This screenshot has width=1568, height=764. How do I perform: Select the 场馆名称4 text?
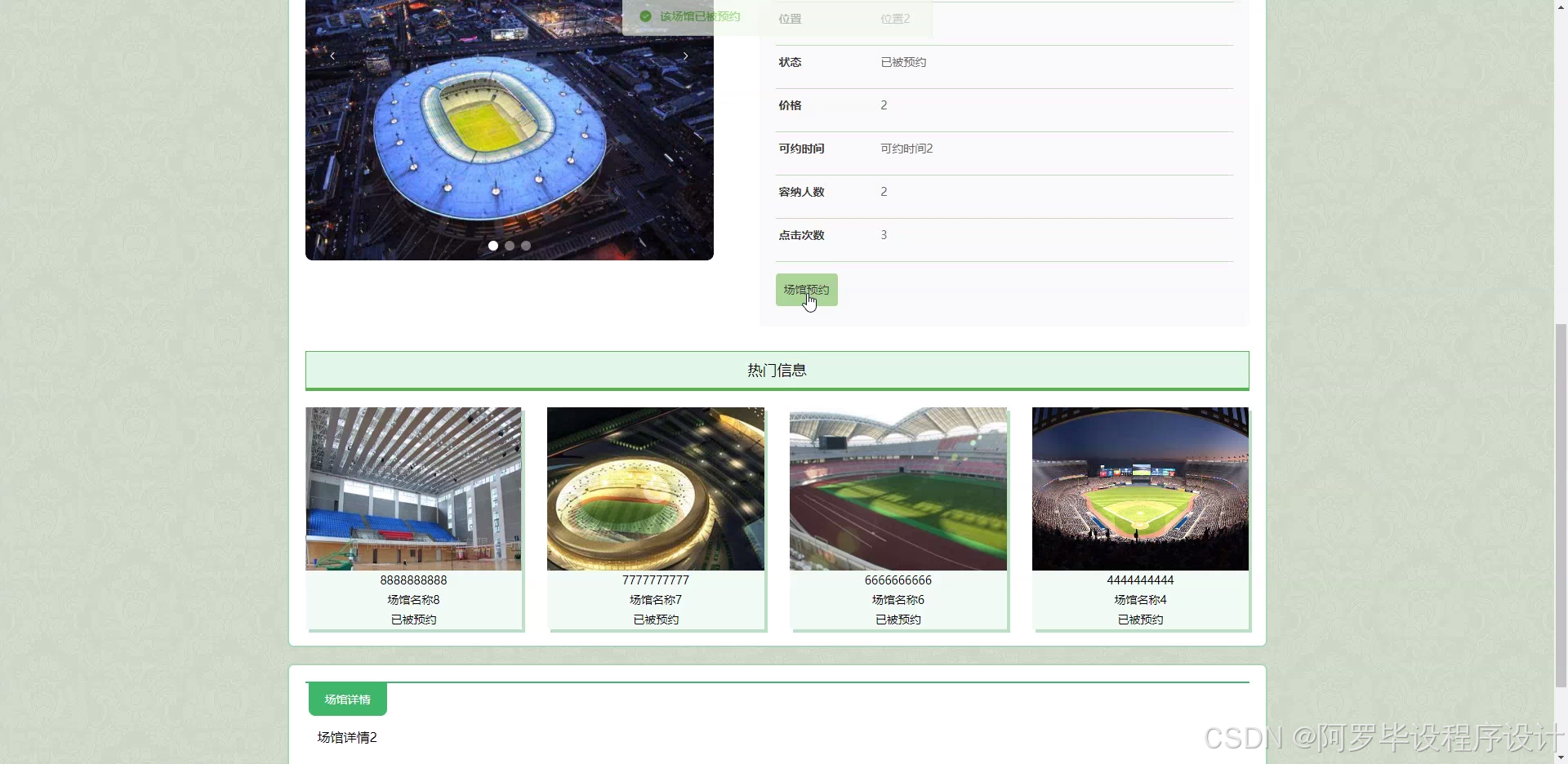1140,600
